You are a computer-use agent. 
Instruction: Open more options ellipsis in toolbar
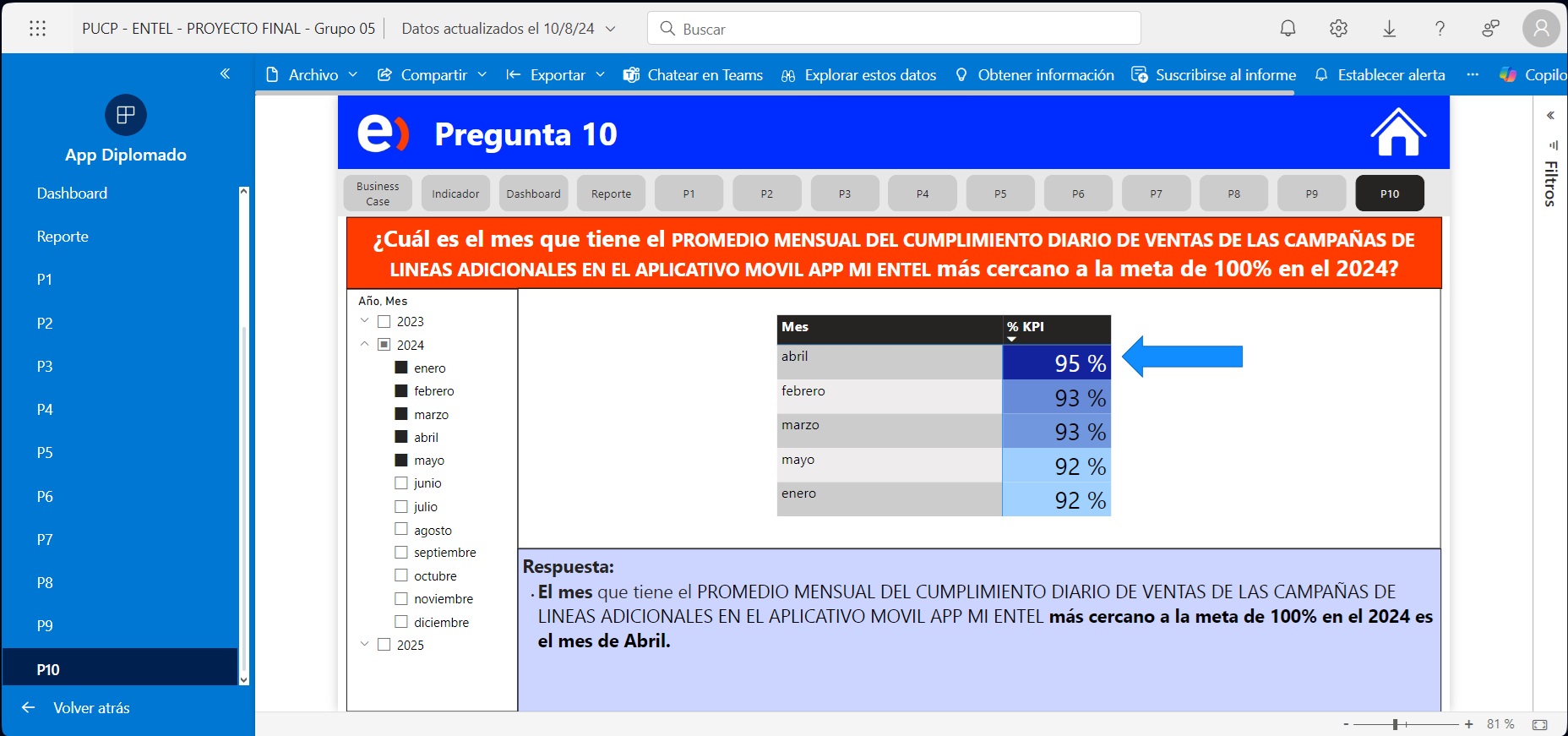(1473, 74)
